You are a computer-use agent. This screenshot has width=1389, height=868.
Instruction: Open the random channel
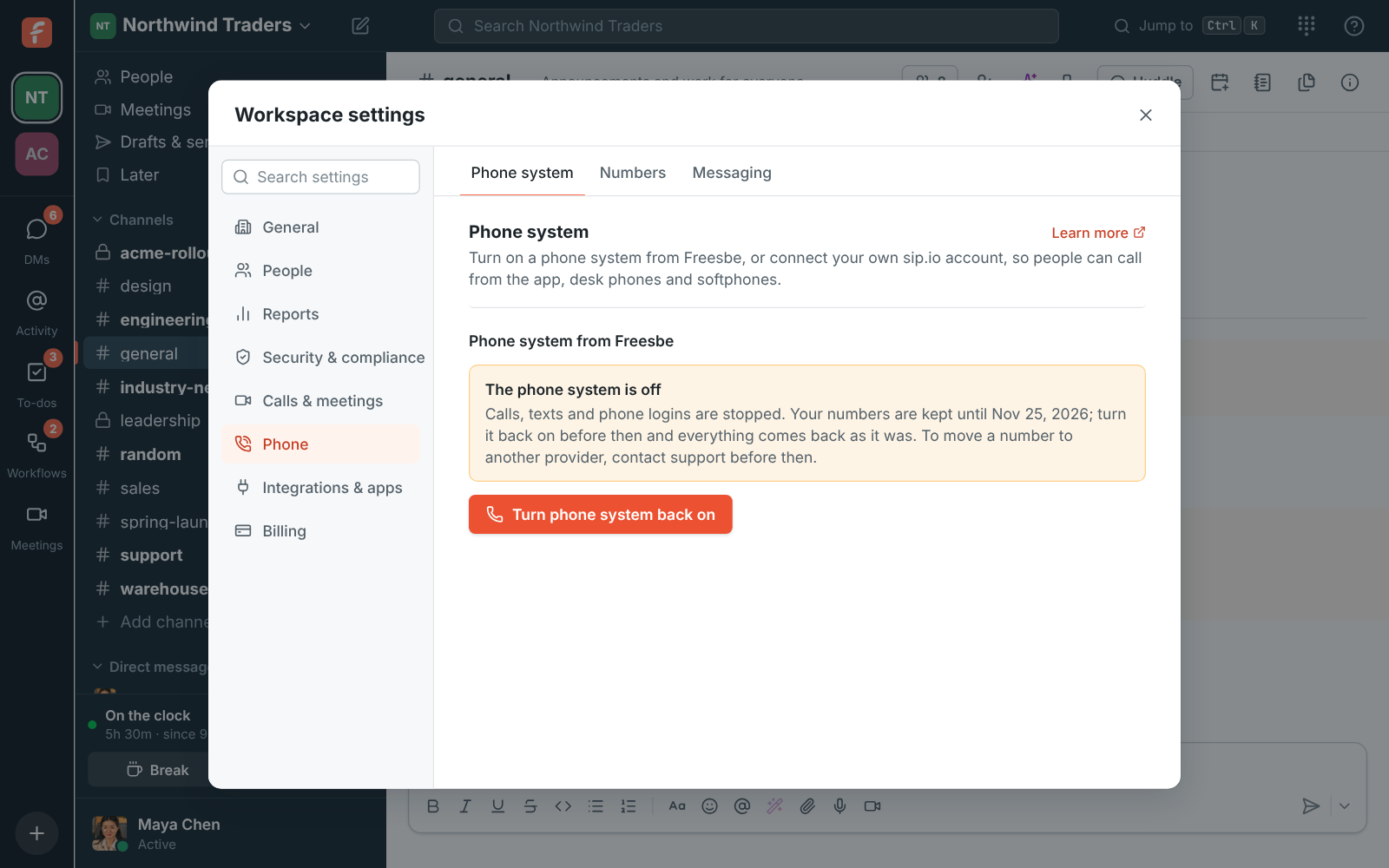pos(148,454)
